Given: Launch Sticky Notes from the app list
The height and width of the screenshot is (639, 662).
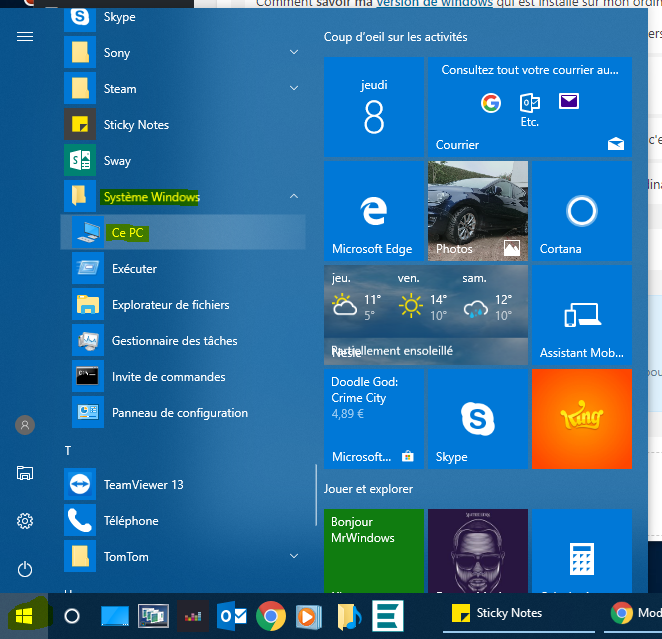Looking at the screenshot, I should coord(183,125).
